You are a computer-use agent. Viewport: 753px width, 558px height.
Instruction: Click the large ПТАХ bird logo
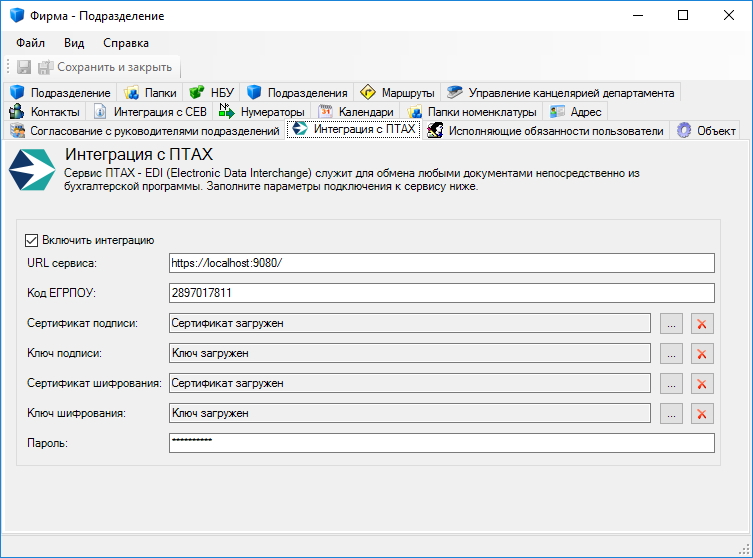pyautogui.click(x=32, y=170)
